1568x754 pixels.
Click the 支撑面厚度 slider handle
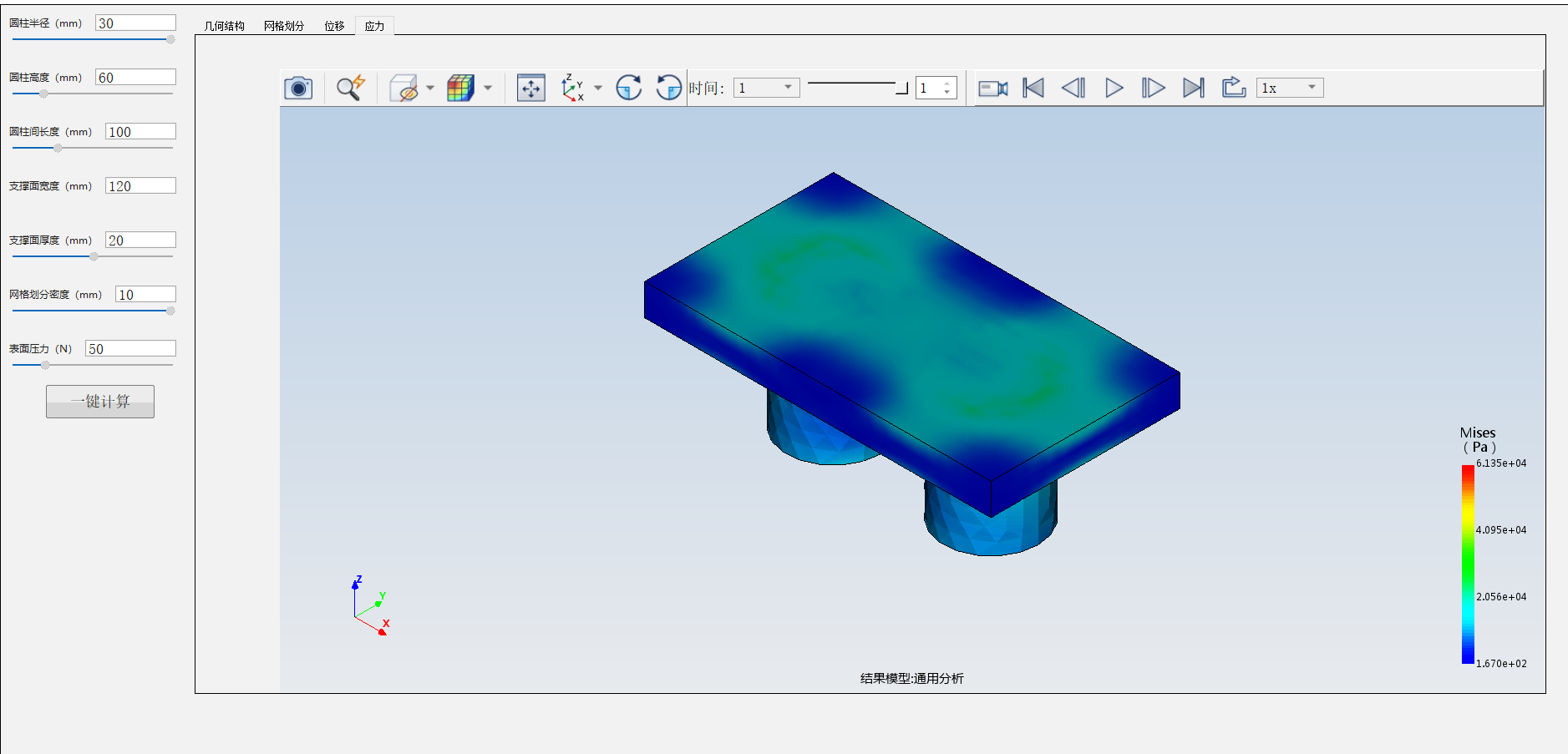coord(94,256)
